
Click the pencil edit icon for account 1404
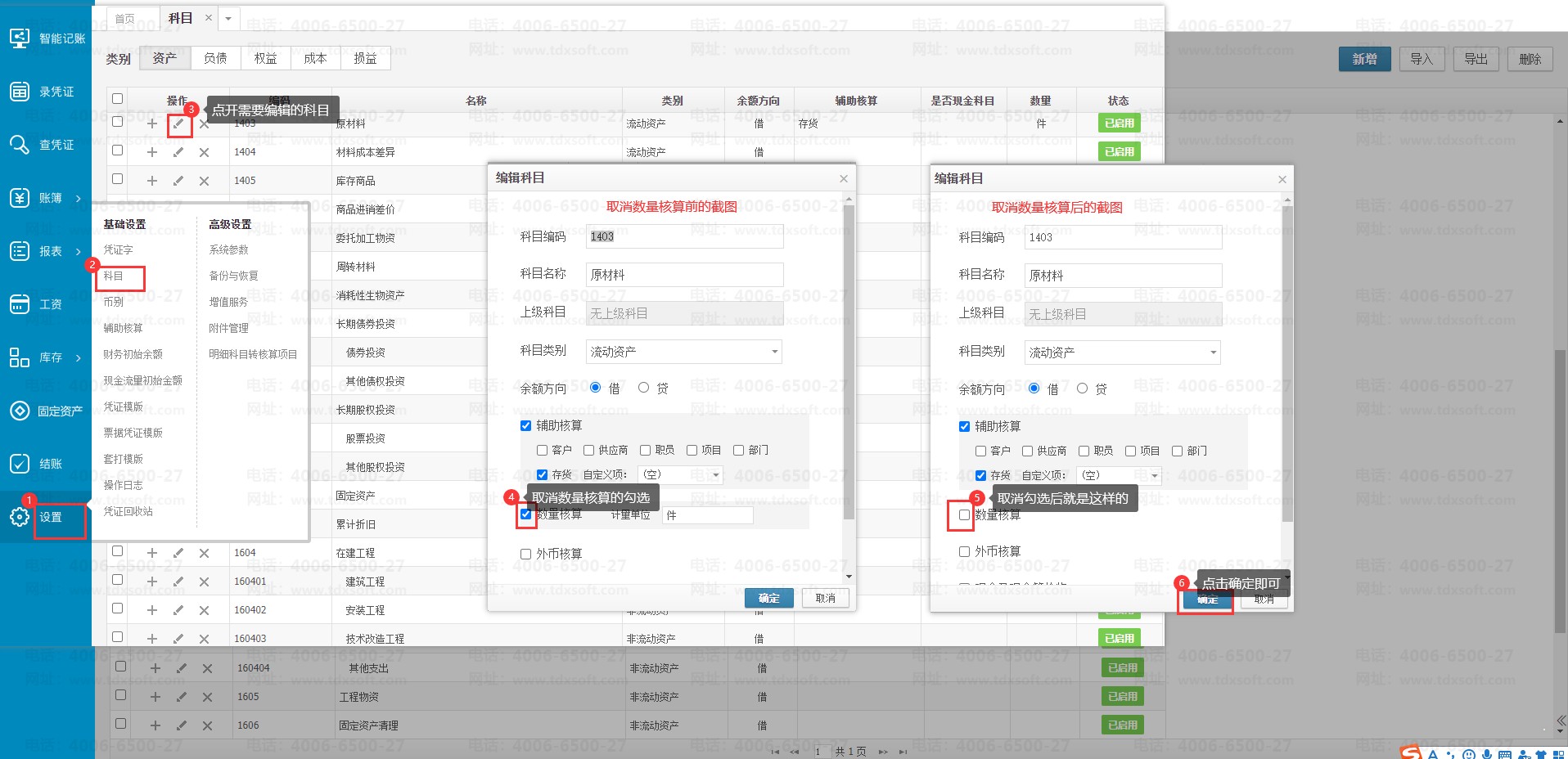point(178,152)
